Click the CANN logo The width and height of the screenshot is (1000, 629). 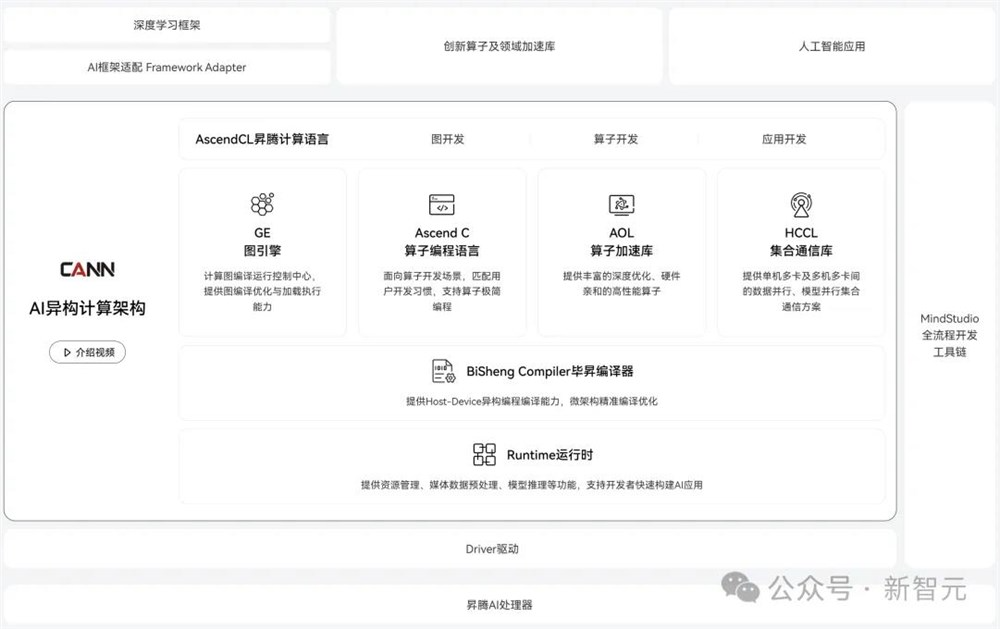coord(86,268)
